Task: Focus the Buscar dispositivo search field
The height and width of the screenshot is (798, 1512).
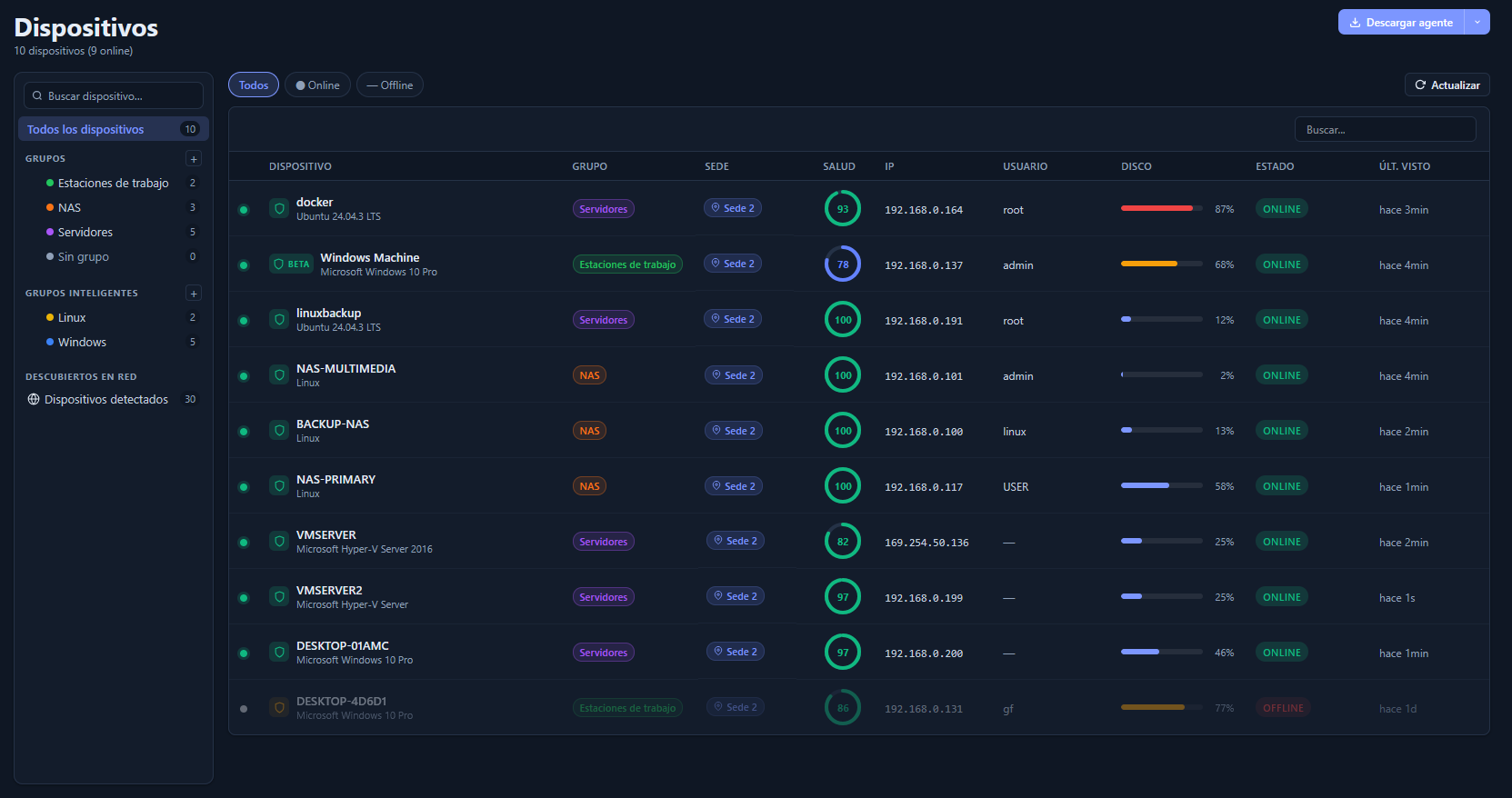Action: (x=114, y=95)
